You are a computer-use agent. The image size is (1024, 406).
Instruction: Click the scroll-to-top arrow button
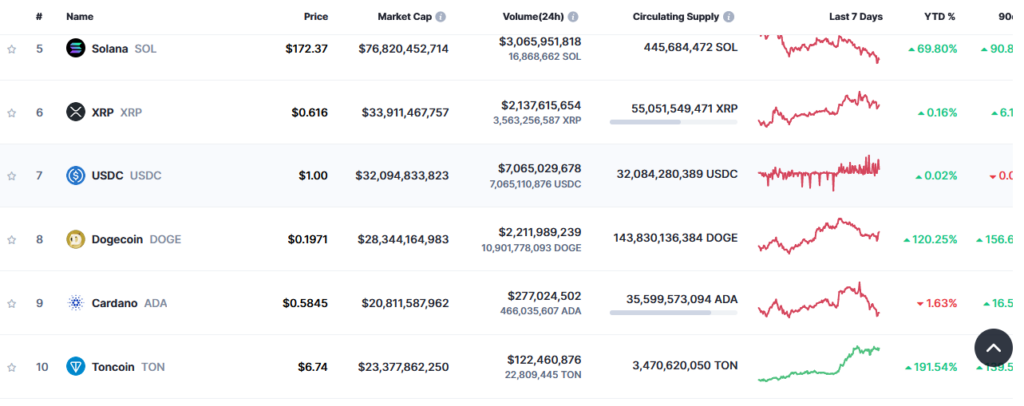pyautogui.click(x=993, y=348)
